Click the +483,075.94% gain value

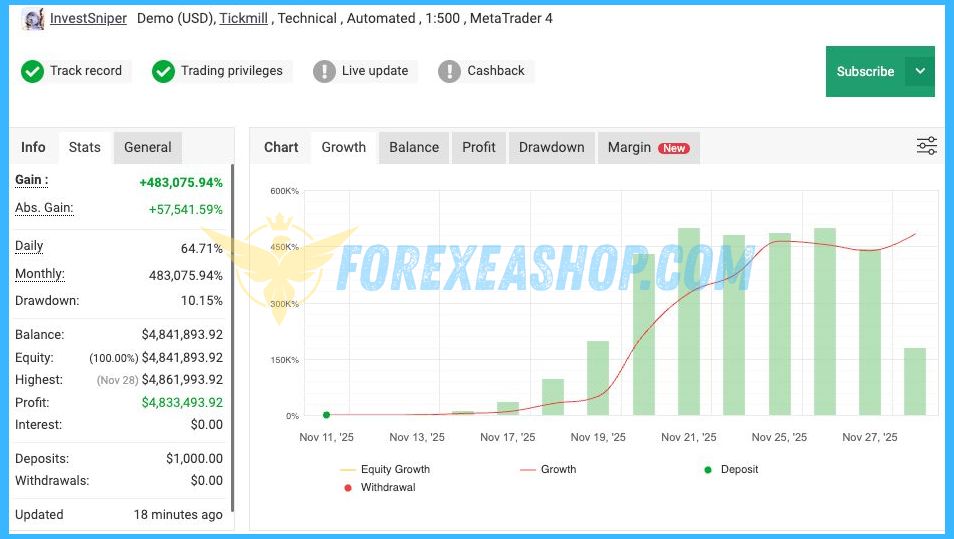click(181, 183)
